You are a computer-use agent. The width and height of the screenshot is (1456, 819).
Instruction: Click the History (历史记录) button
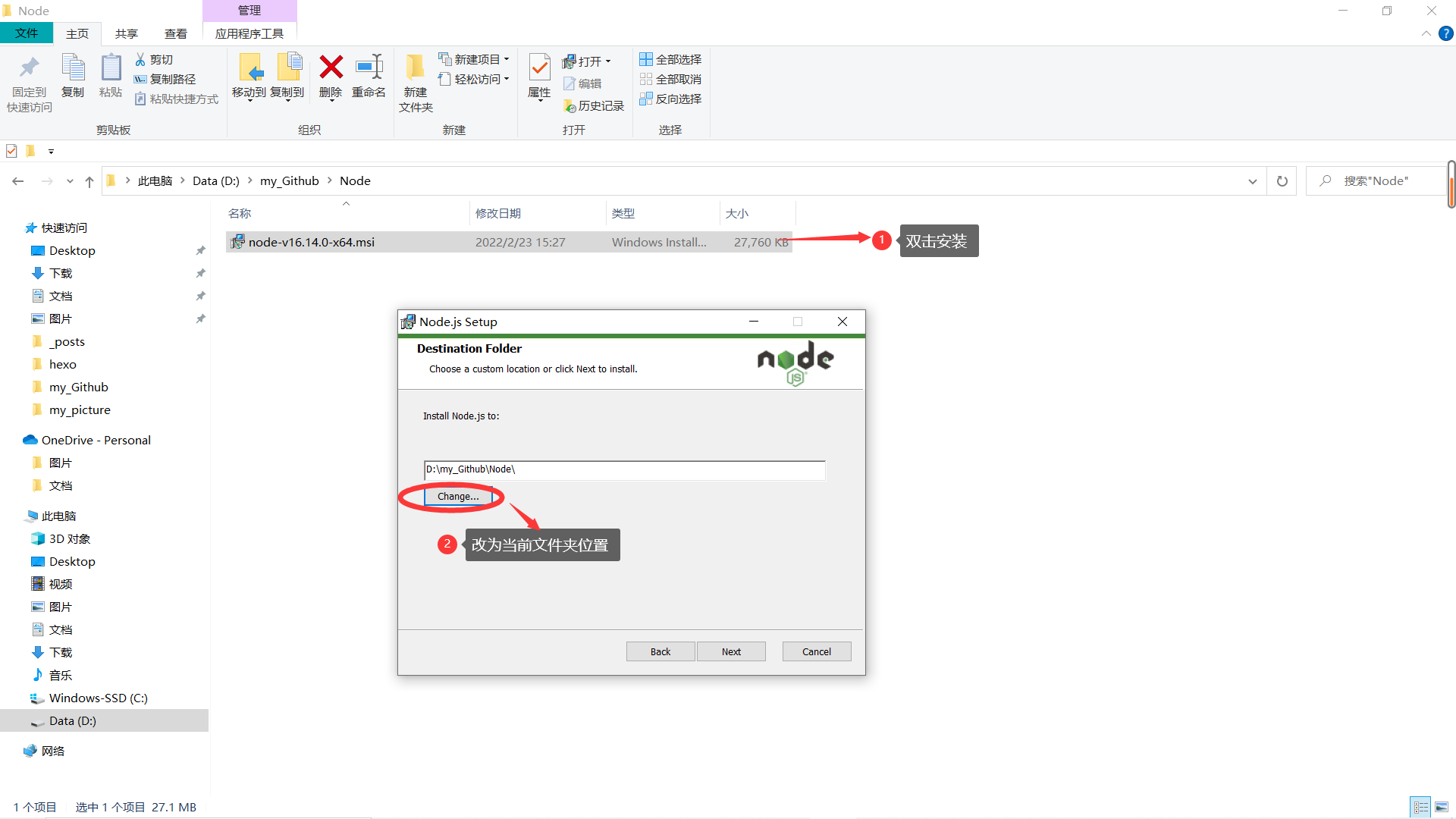(x=594, y=106)
